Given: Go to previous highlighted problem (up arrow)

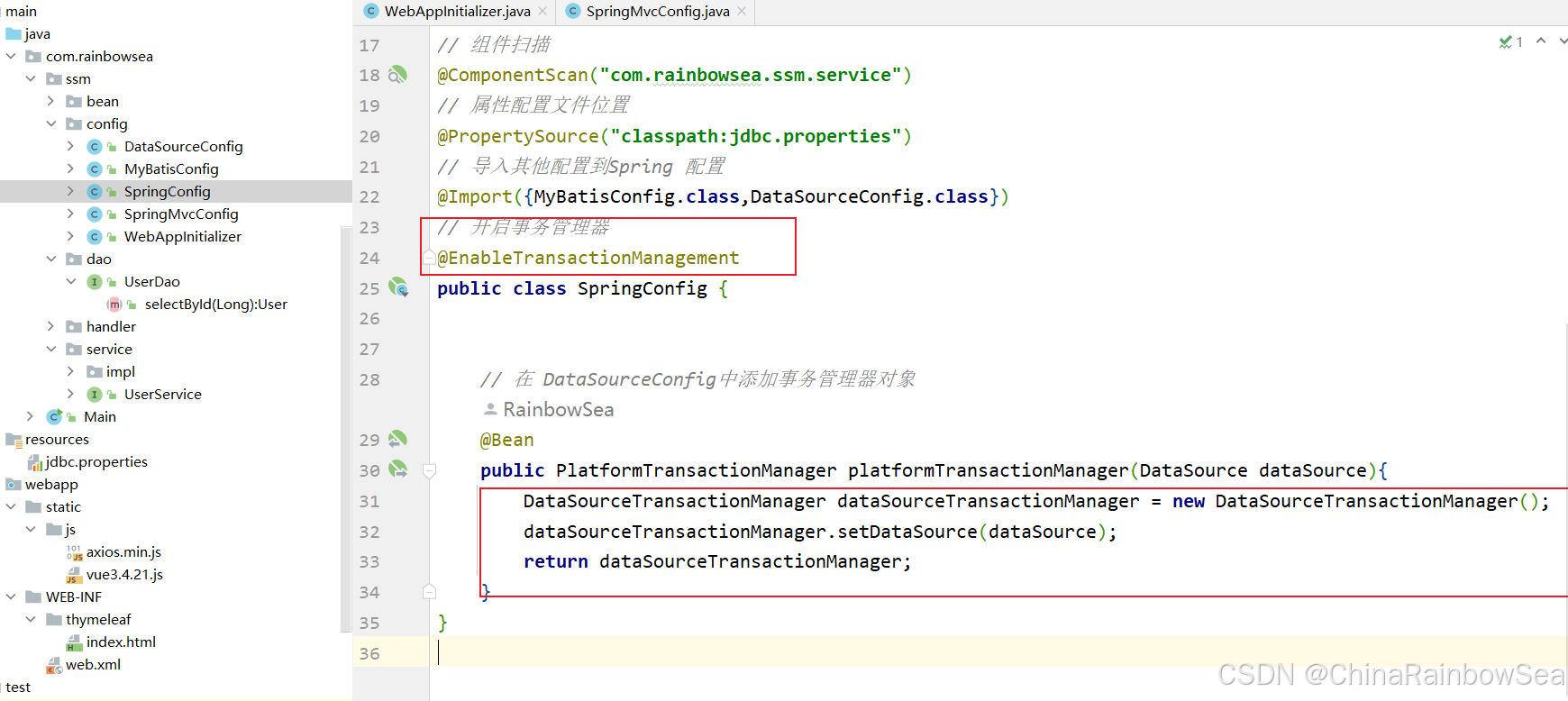Looking at the screenshot, I should point(1541,41).
